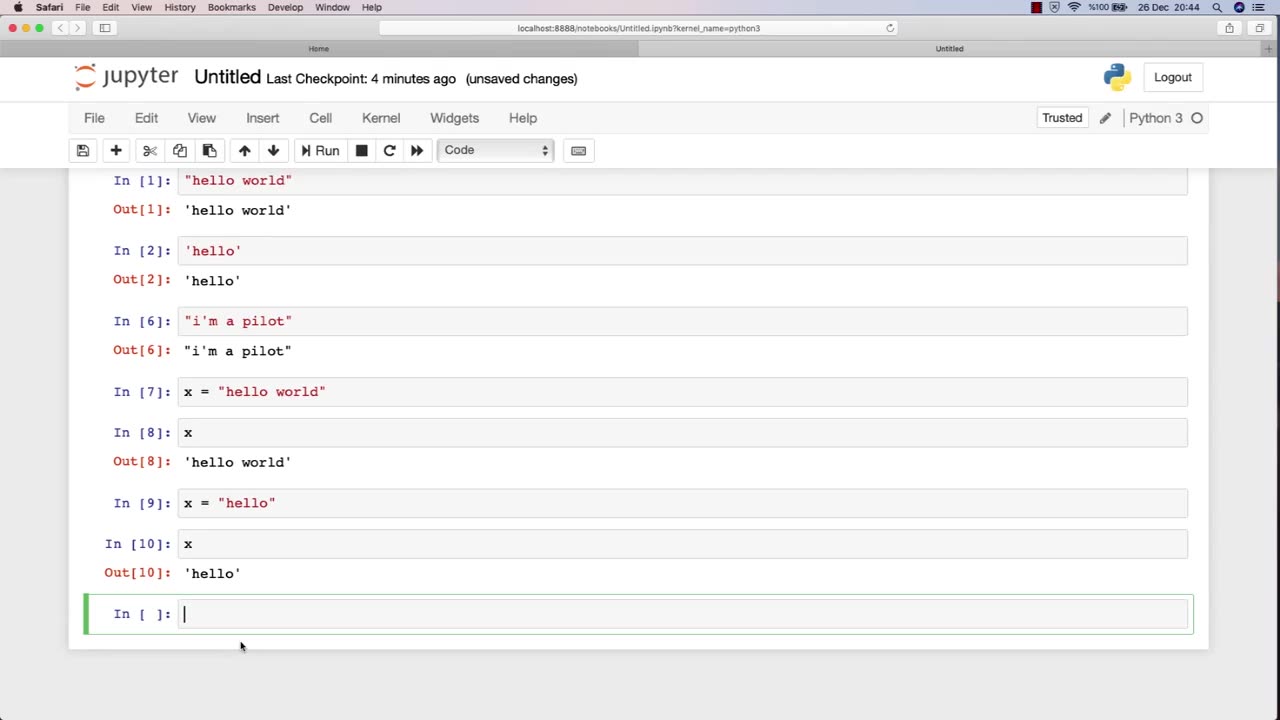The height and width of the screenshot is (720, 1280).
Task: Select the In [10] cell containing x
Action: click(683, 544)
